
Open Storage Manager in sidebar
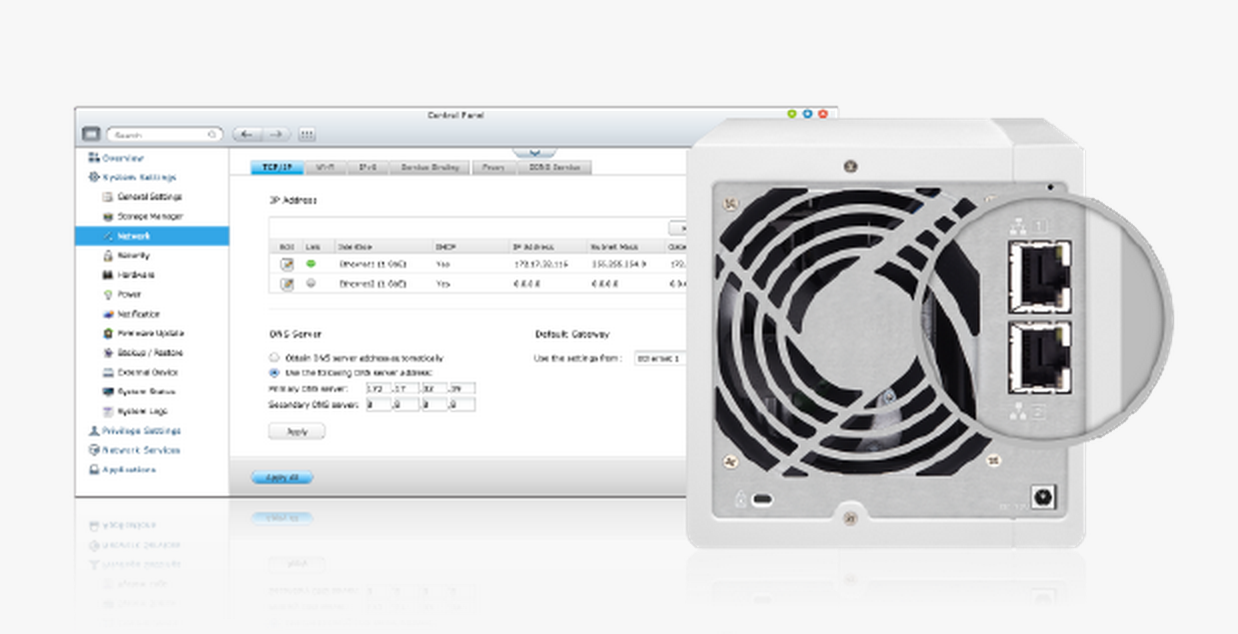(143, 216)
